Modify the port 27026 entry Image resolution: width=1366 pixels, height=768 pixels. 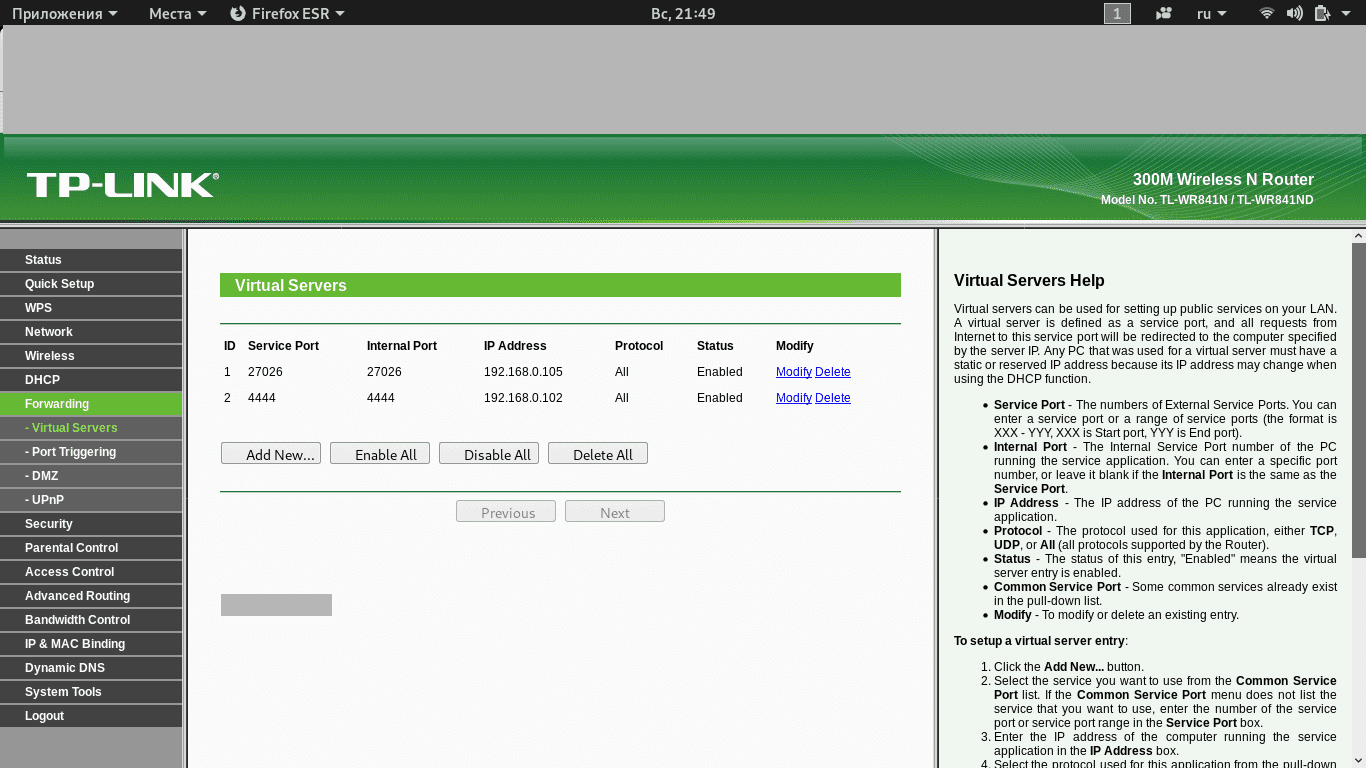794,372
